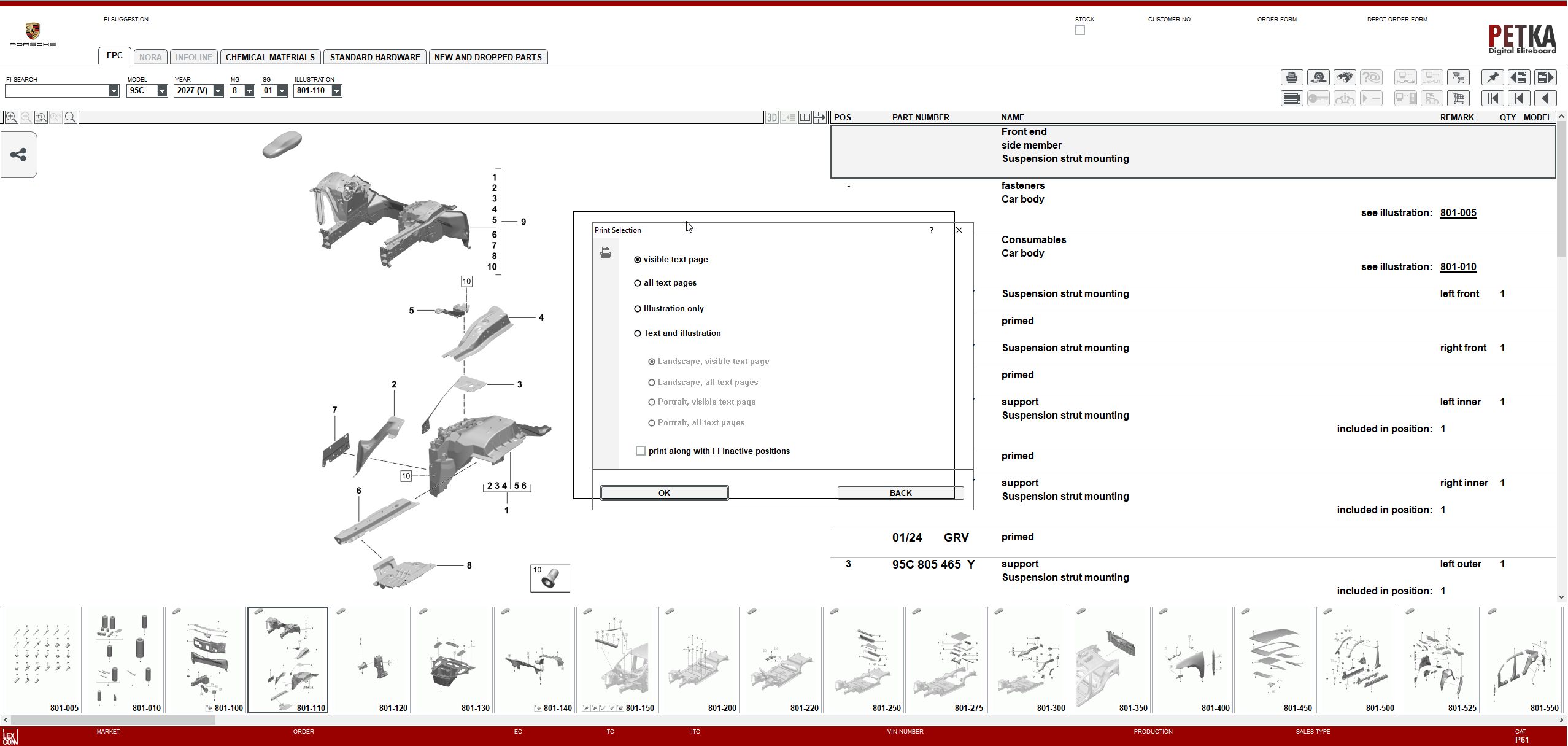Go to next text page icon
The image size is (1568, 746).
tap(1545, 77)
